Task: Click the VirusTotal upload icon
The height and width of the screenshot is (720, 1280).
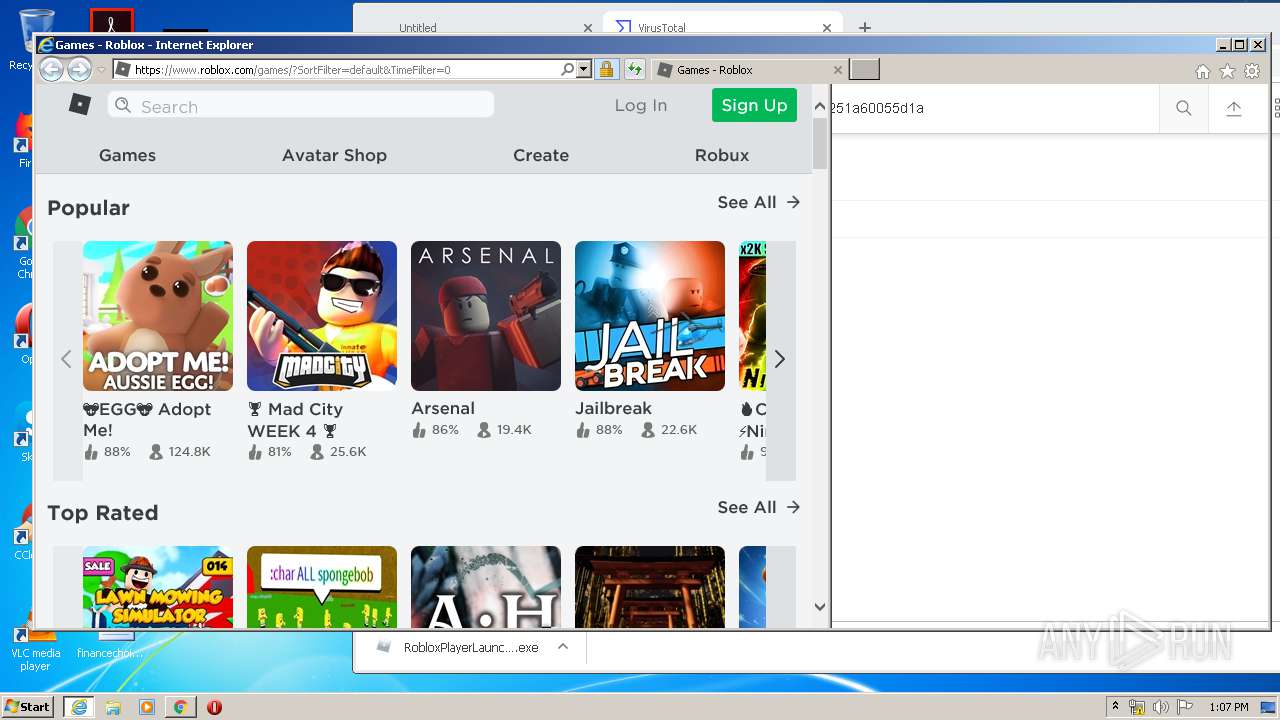Action: coord(1234,108)
